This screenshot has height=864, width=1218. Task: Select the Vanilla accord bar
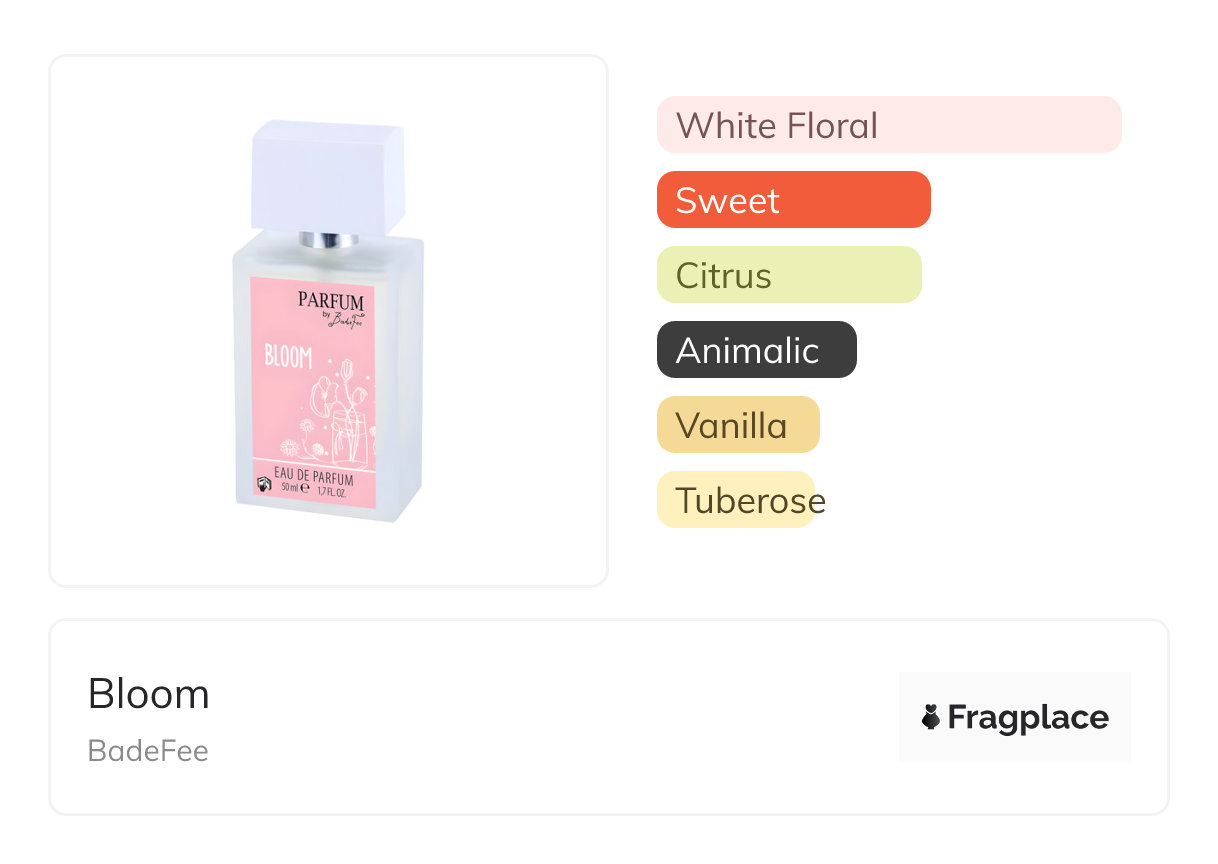(737, 425)
